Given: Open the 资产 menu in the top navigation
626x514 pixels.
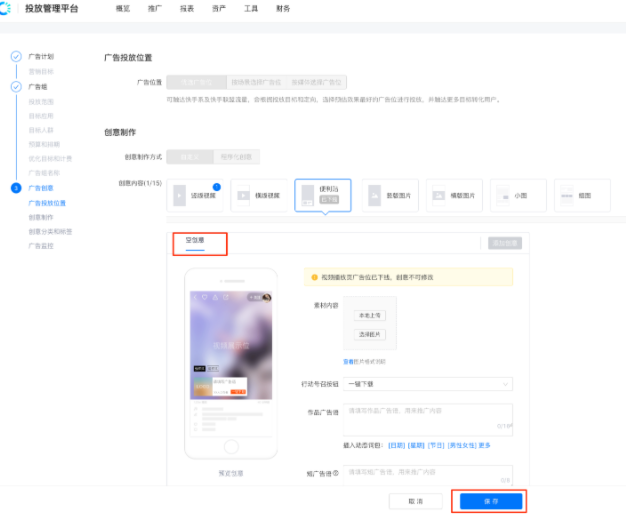Looking at the screenshot, I should pyautogui.click(x=219, y=8).
